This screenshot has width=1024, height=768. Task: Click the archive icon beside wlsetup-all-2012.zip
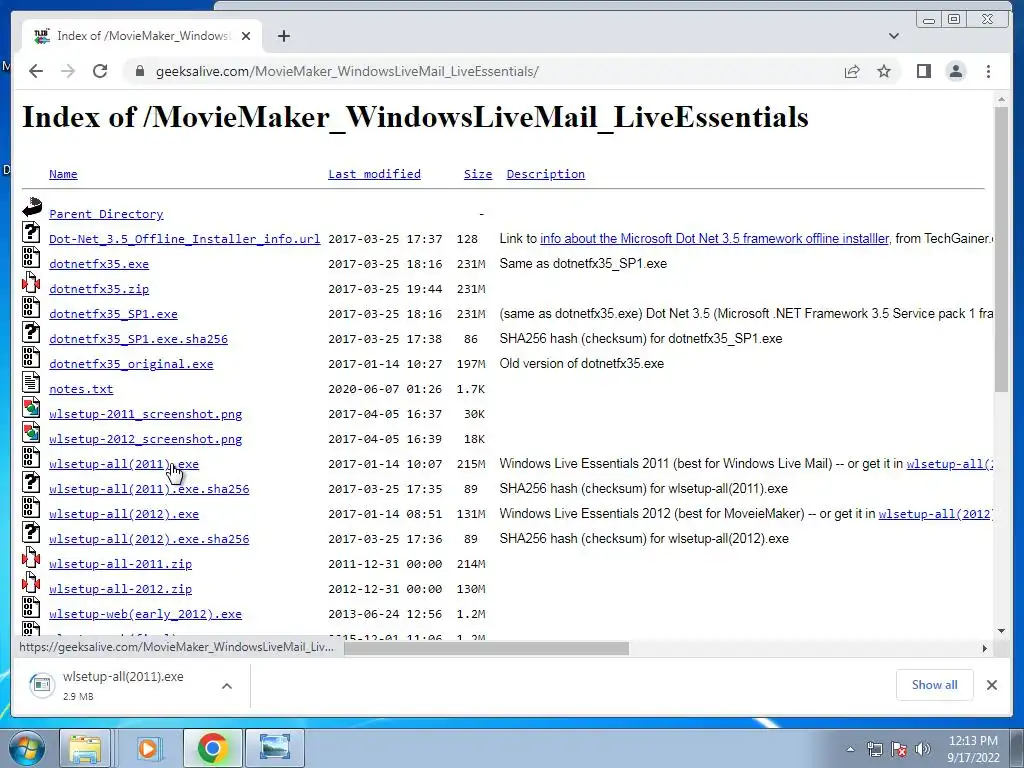31,583
